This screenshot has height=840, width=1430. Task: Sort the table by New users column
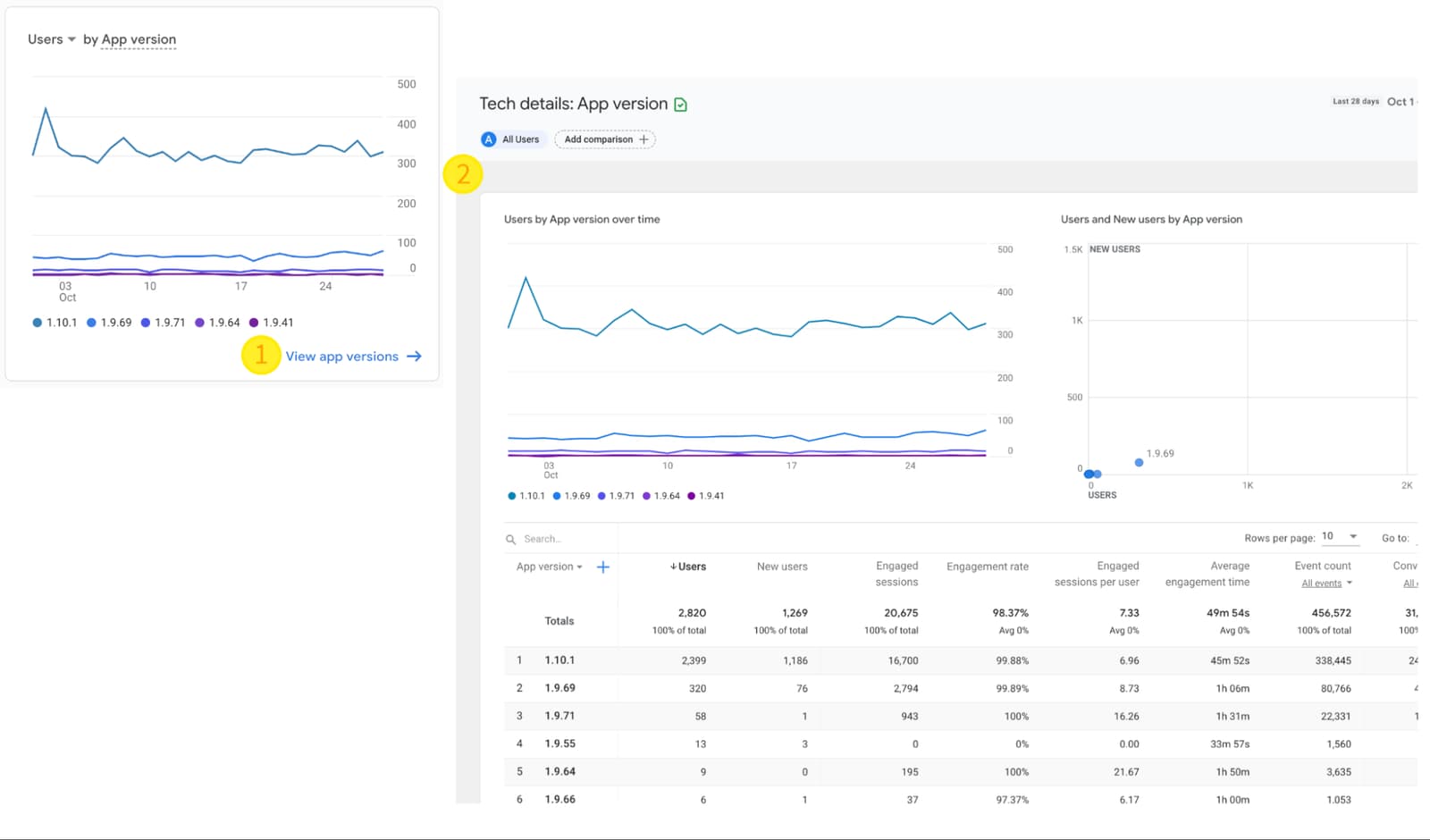(782, 567)
